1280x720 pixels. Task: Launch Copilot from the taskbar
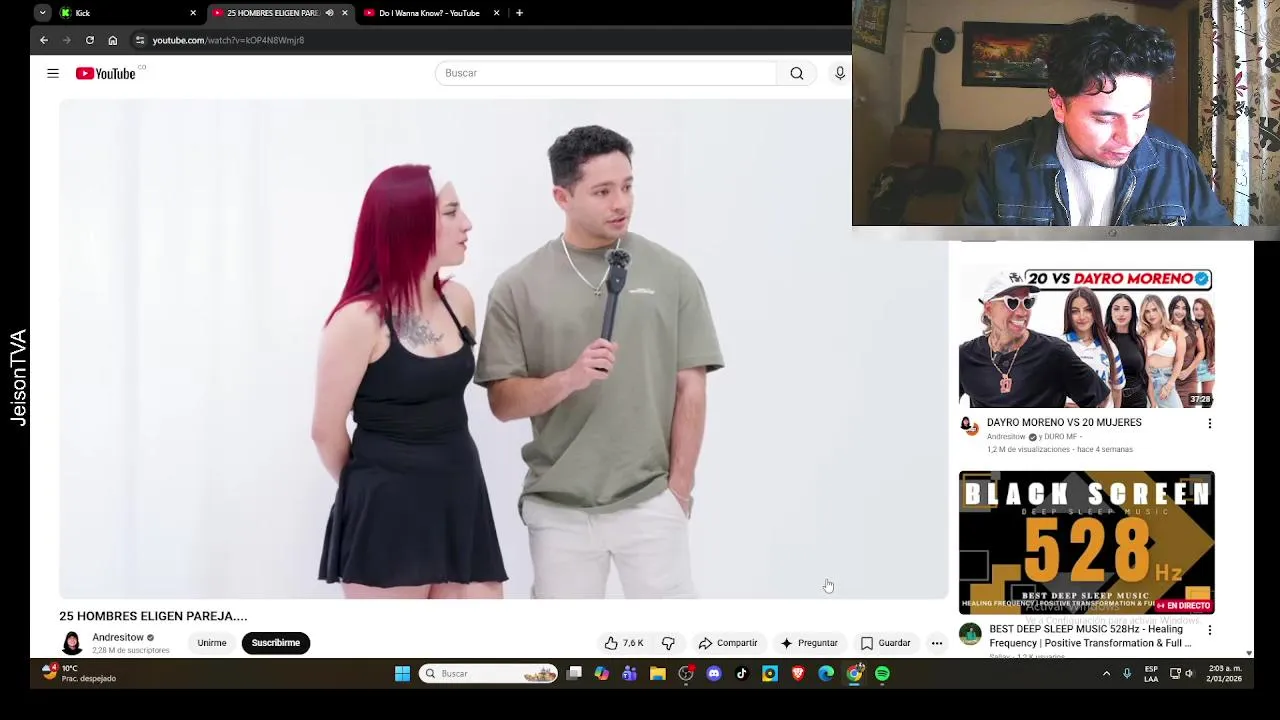(x=602, y=674)
